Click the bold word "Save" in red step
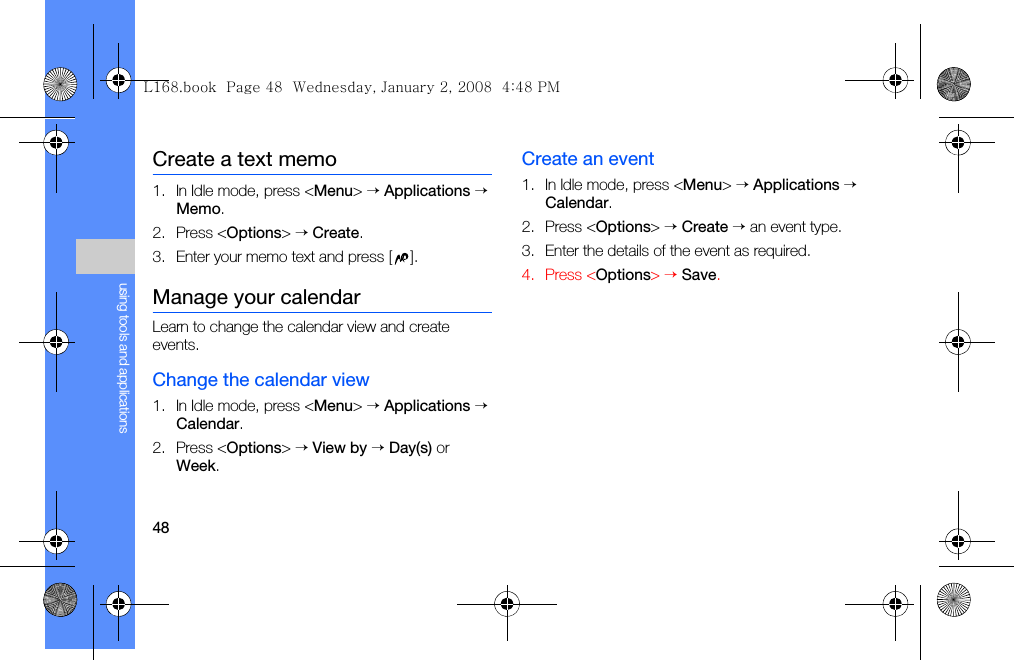This screenshot has width=1014, height=660. coord(699,275)
